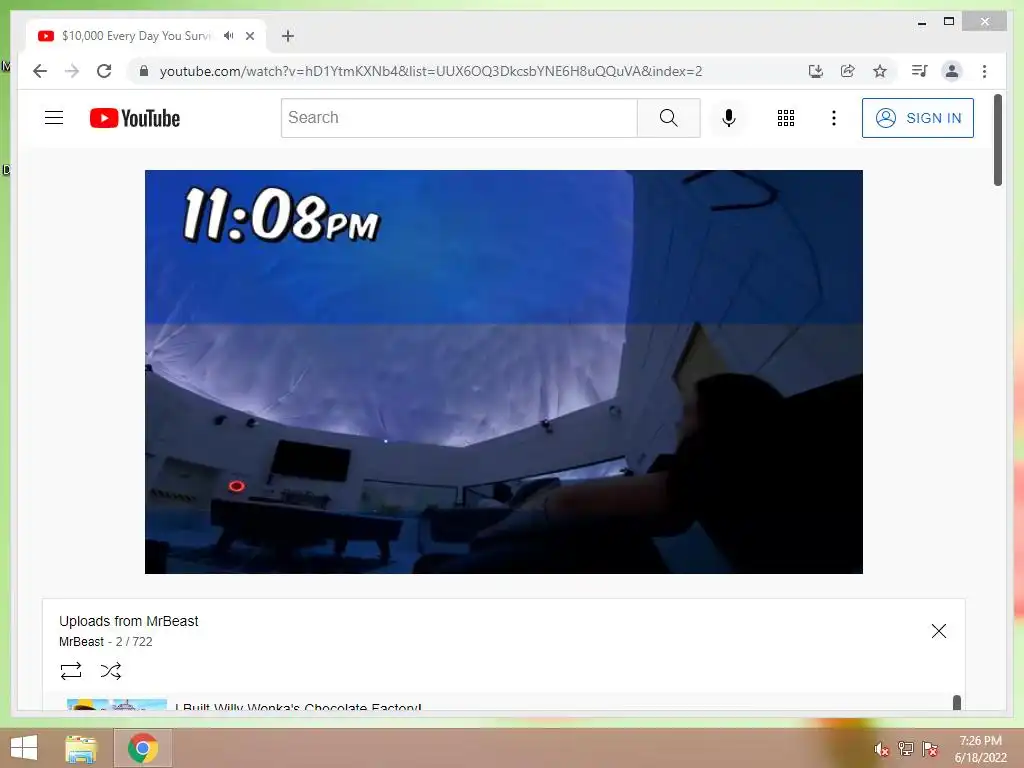Open the Action Center flag icon
This screenshot has height=768, width=1024.
click(930, 749)
